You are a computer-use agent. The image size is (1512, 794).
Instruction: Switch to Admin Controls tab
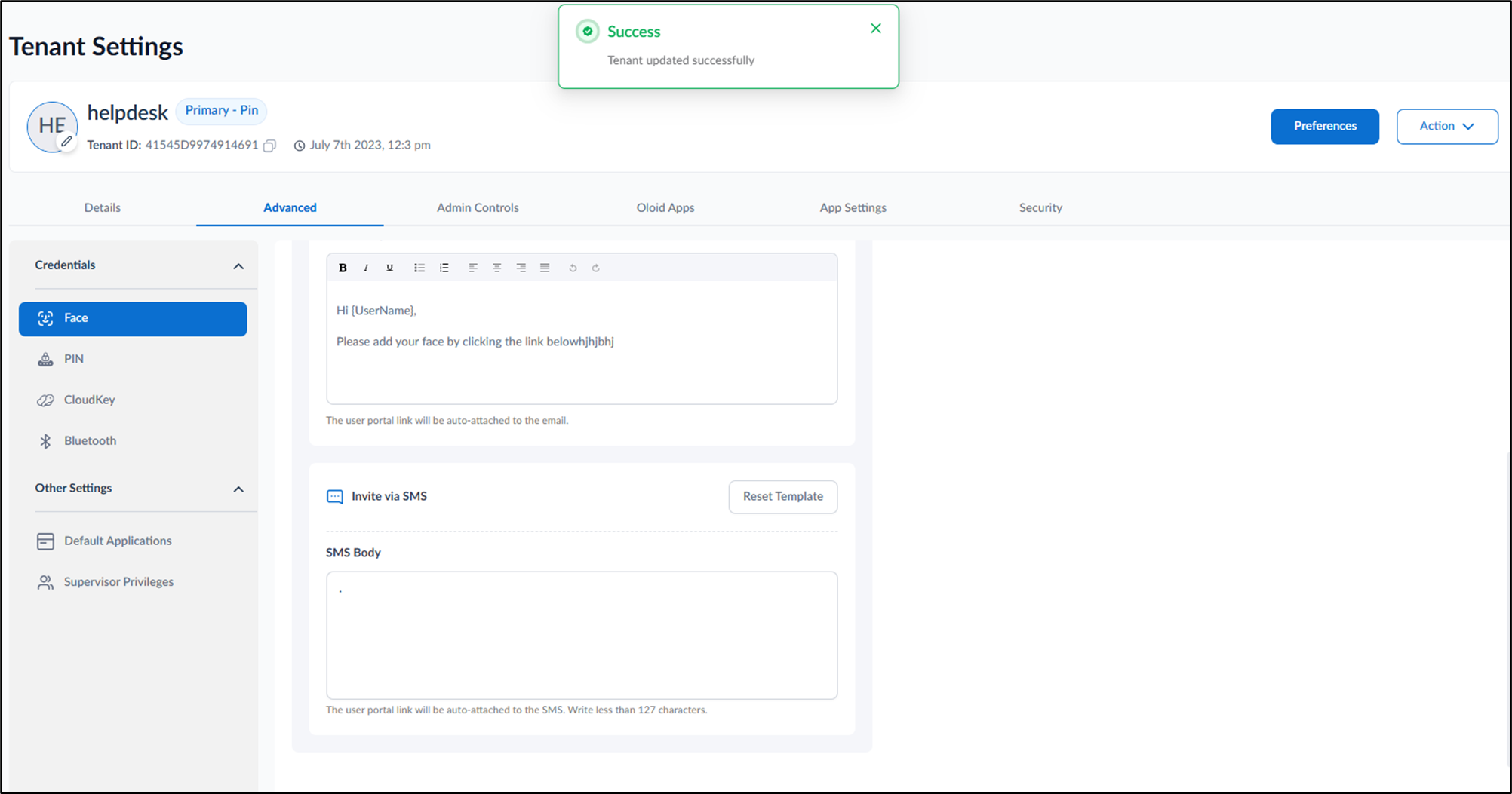click(x=478, y=207)
